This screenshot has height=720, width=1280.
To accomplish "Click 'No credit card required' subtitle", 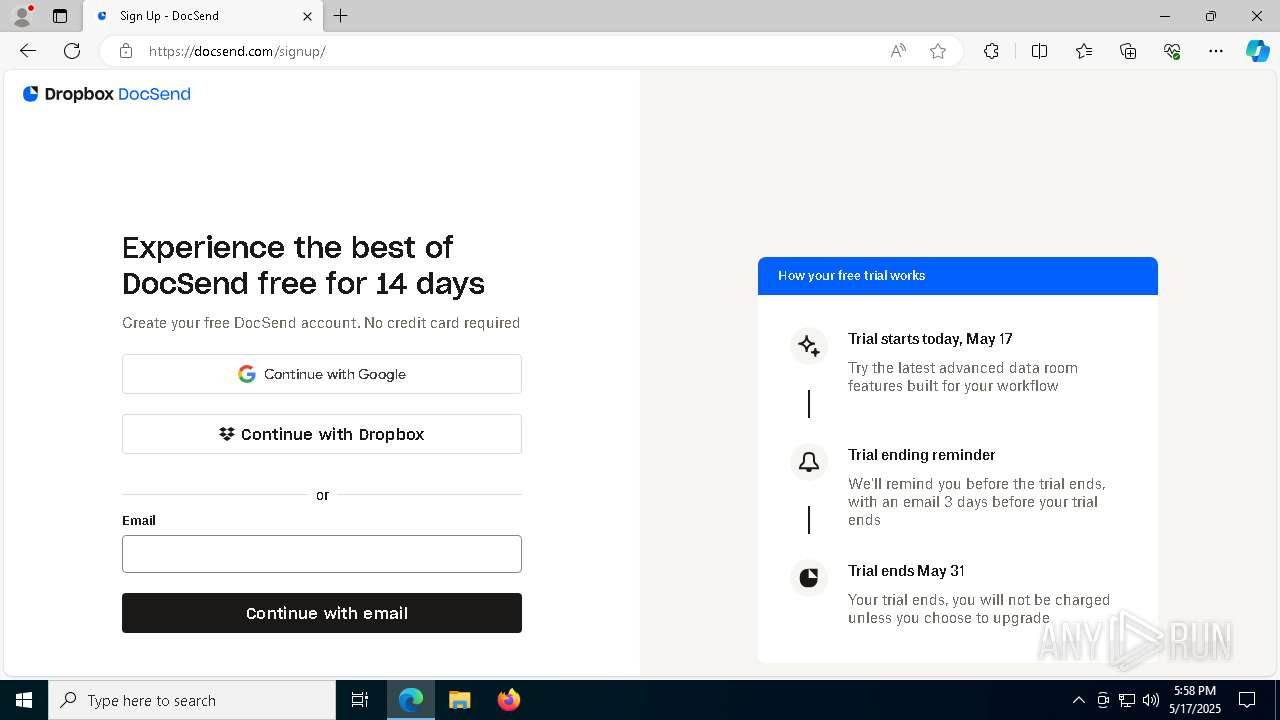I will pos(442,323).
